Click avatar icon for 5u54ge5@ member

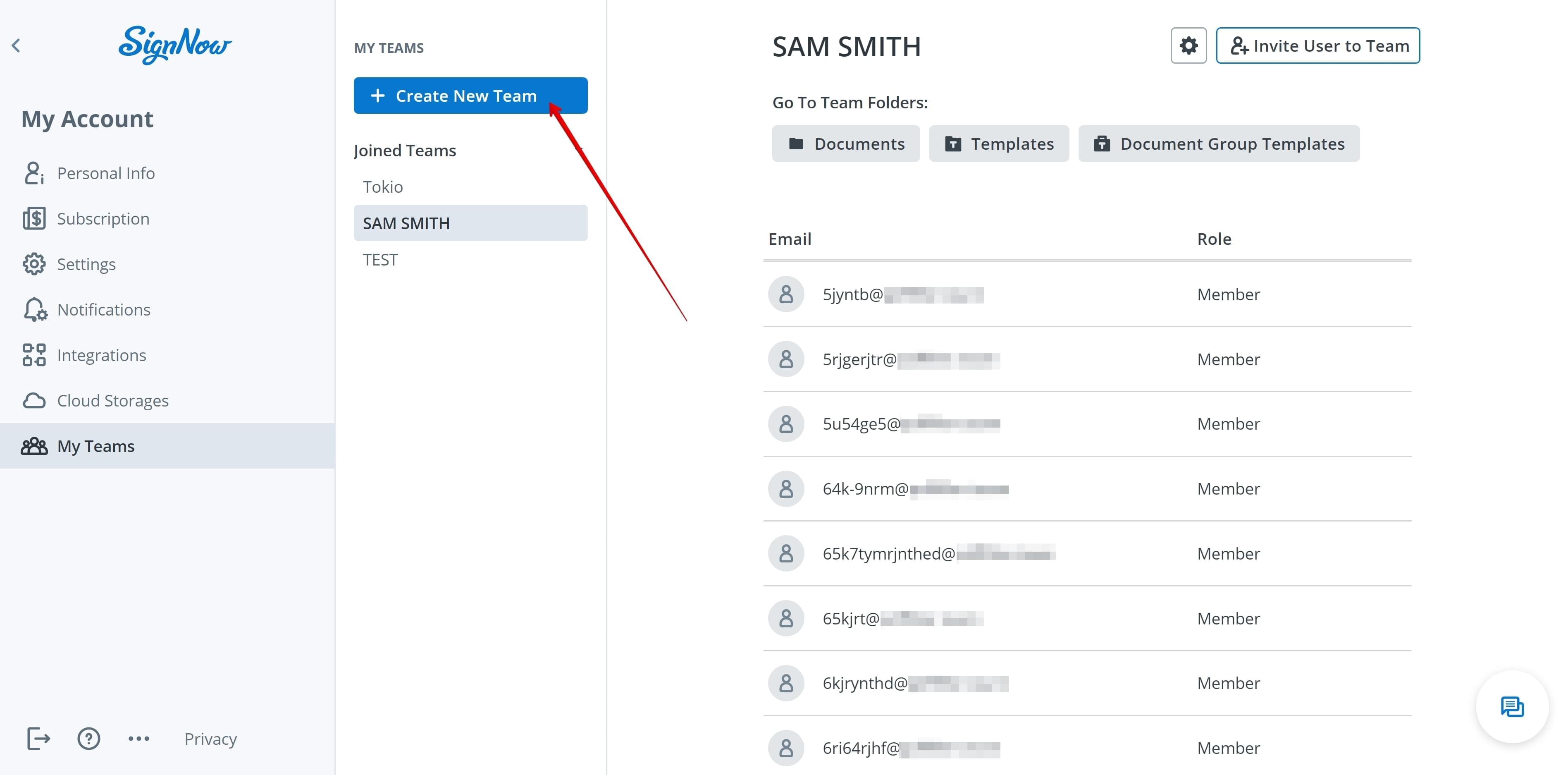[786, 424]
